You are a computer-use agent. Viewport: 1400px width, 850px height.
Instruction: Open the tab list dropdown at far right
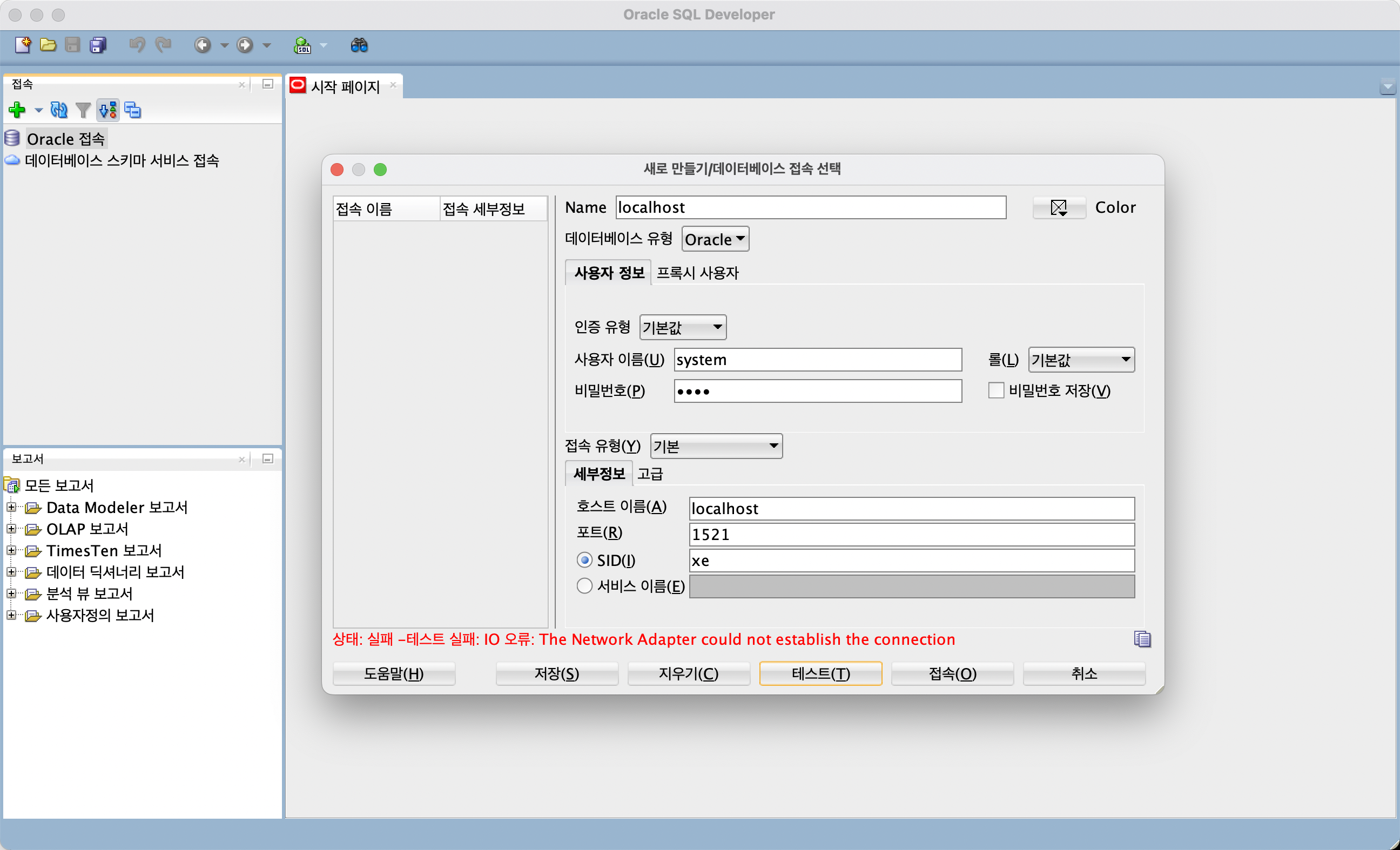point(1388,87)
